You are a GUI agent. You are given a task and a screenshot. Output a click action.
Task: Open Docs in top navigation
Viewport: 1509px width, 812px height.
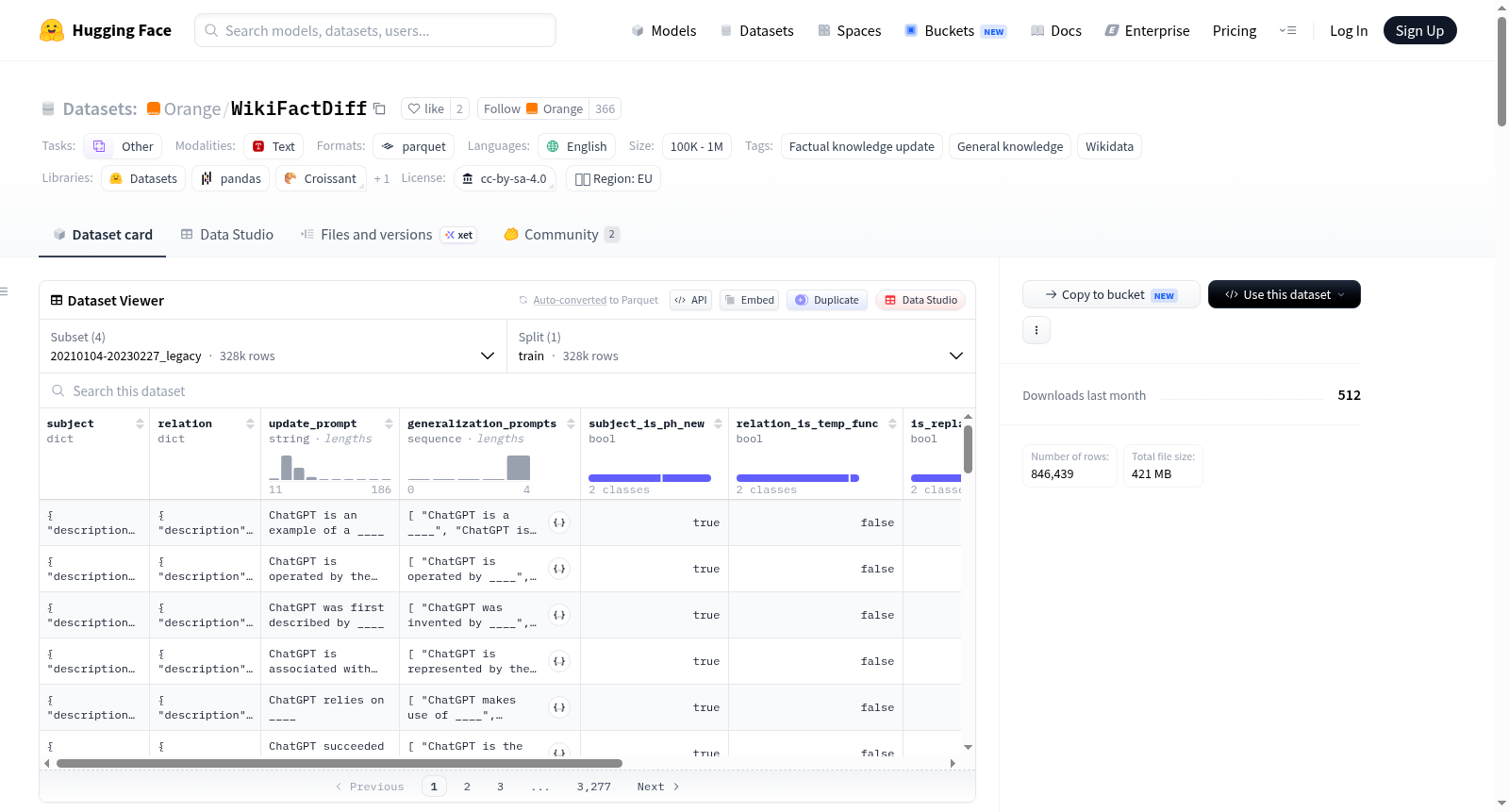[x=1056, y=30]
